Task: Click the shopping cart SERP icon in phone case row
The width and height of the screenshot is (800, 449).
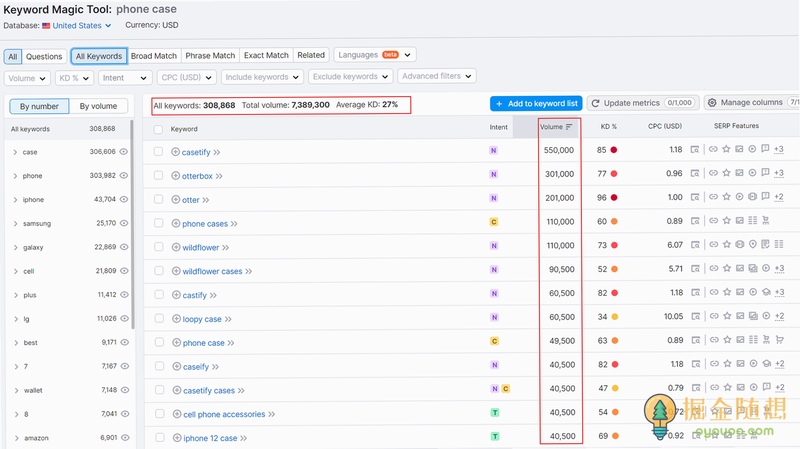Action: point(779,339)
